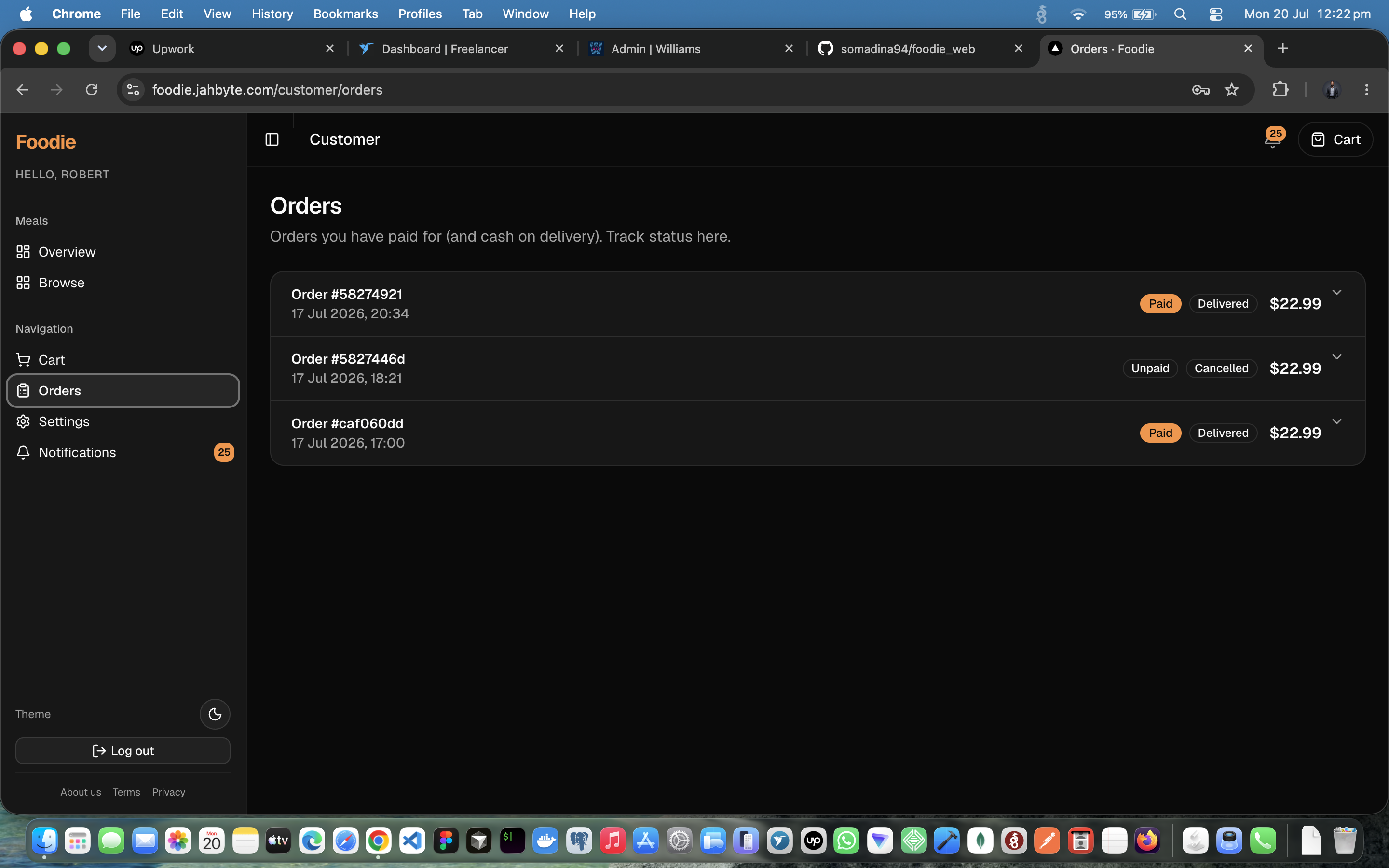1389x868 pixels.
Task: Open WhatsApp from the Dock
Action: (847, 841)
